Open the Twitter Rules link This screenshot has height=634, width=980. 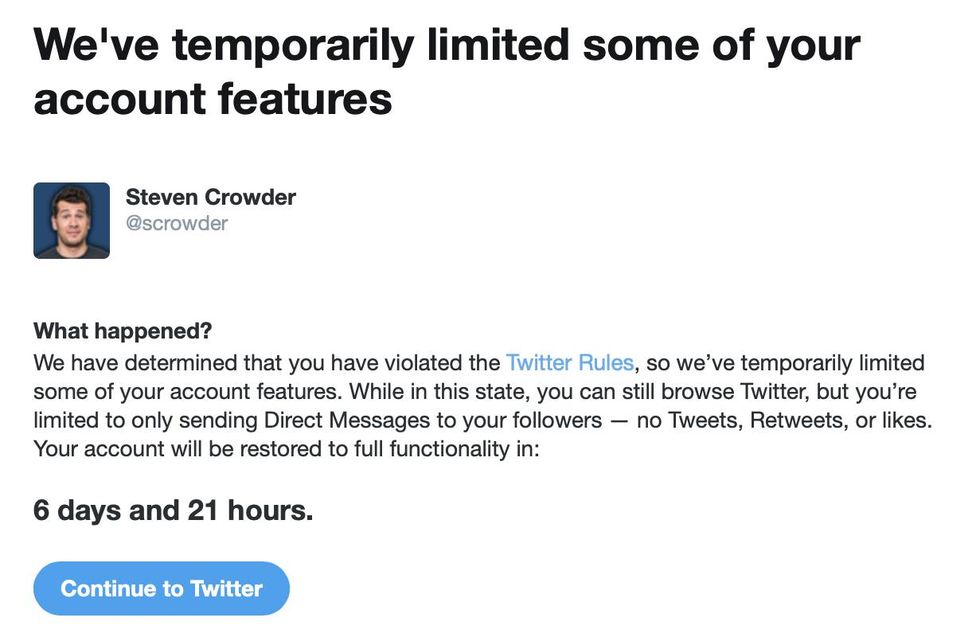[569, 362]
